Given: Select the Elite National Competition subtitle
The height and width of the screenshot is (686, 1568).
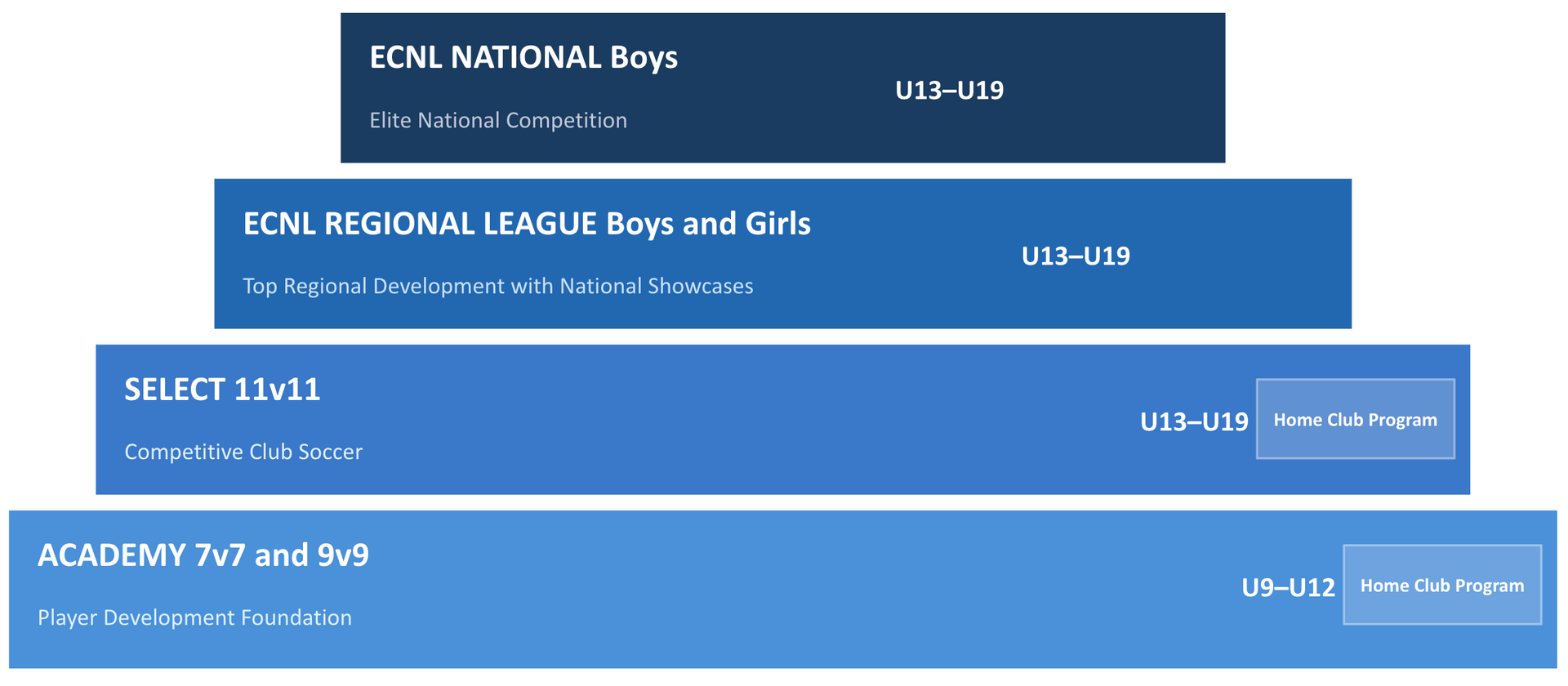Looking at the screenshot, I should [x=498, y=121].
